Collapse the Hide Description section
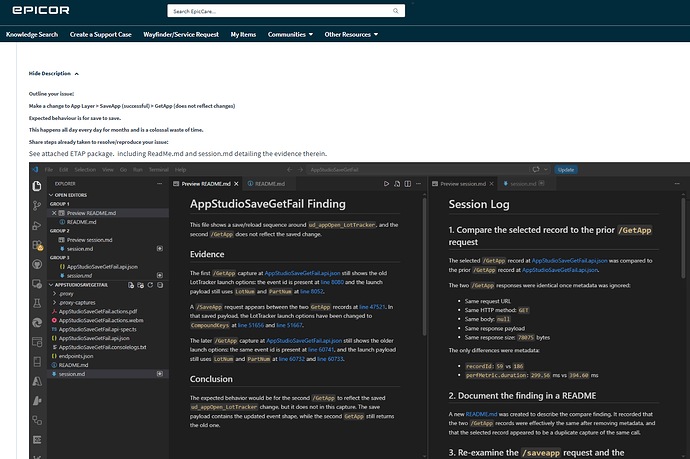 54,73
